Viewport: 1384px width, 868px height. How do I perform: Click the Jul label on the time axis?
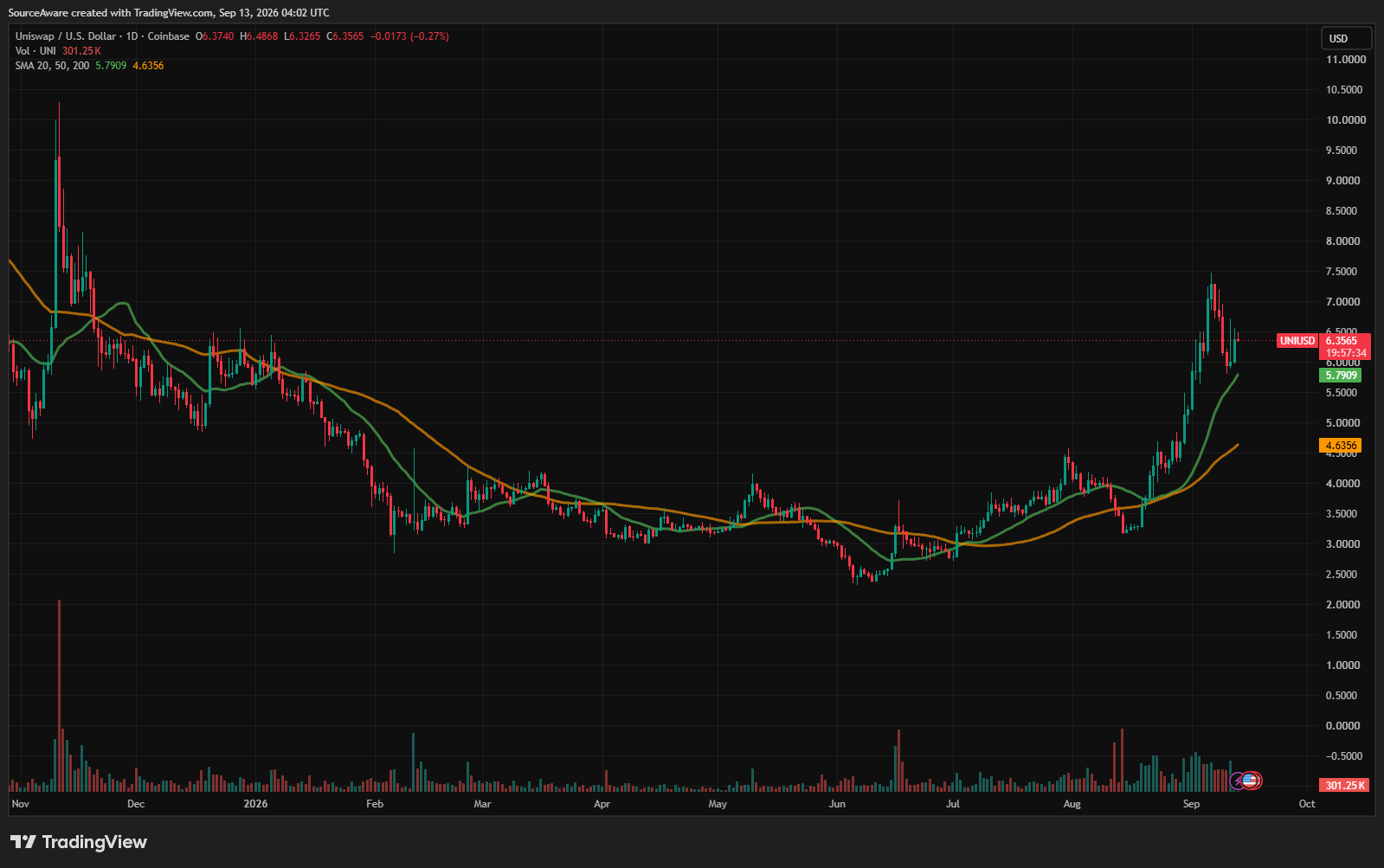953,804
